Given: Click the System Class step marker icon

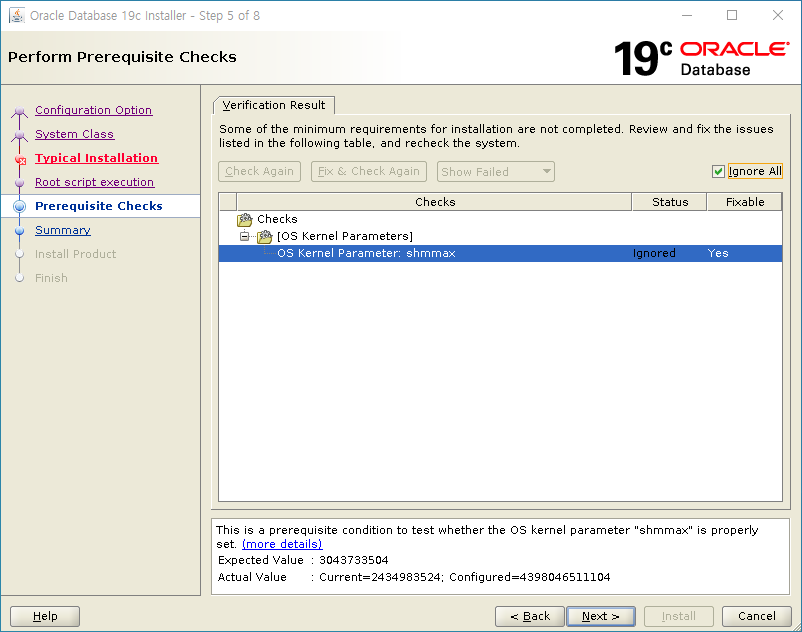Looking at the screenshot, I should tap(19, 134).
